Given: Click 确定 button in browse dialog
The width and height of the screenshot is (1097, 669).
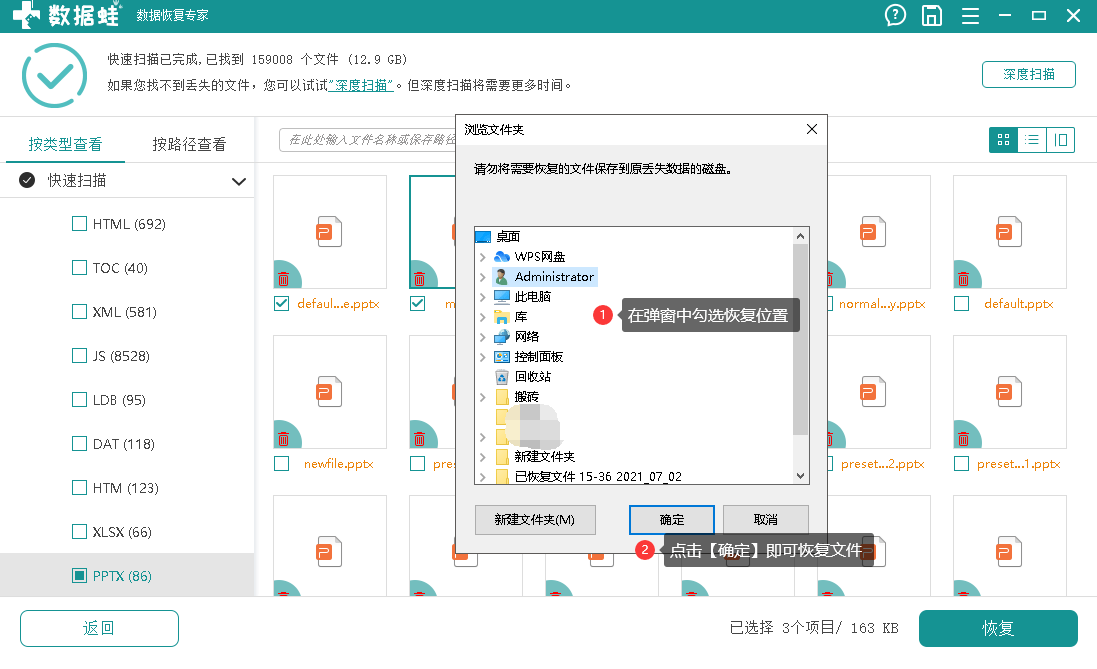Looking at the screenshot, I should click(x=672, y=519).
